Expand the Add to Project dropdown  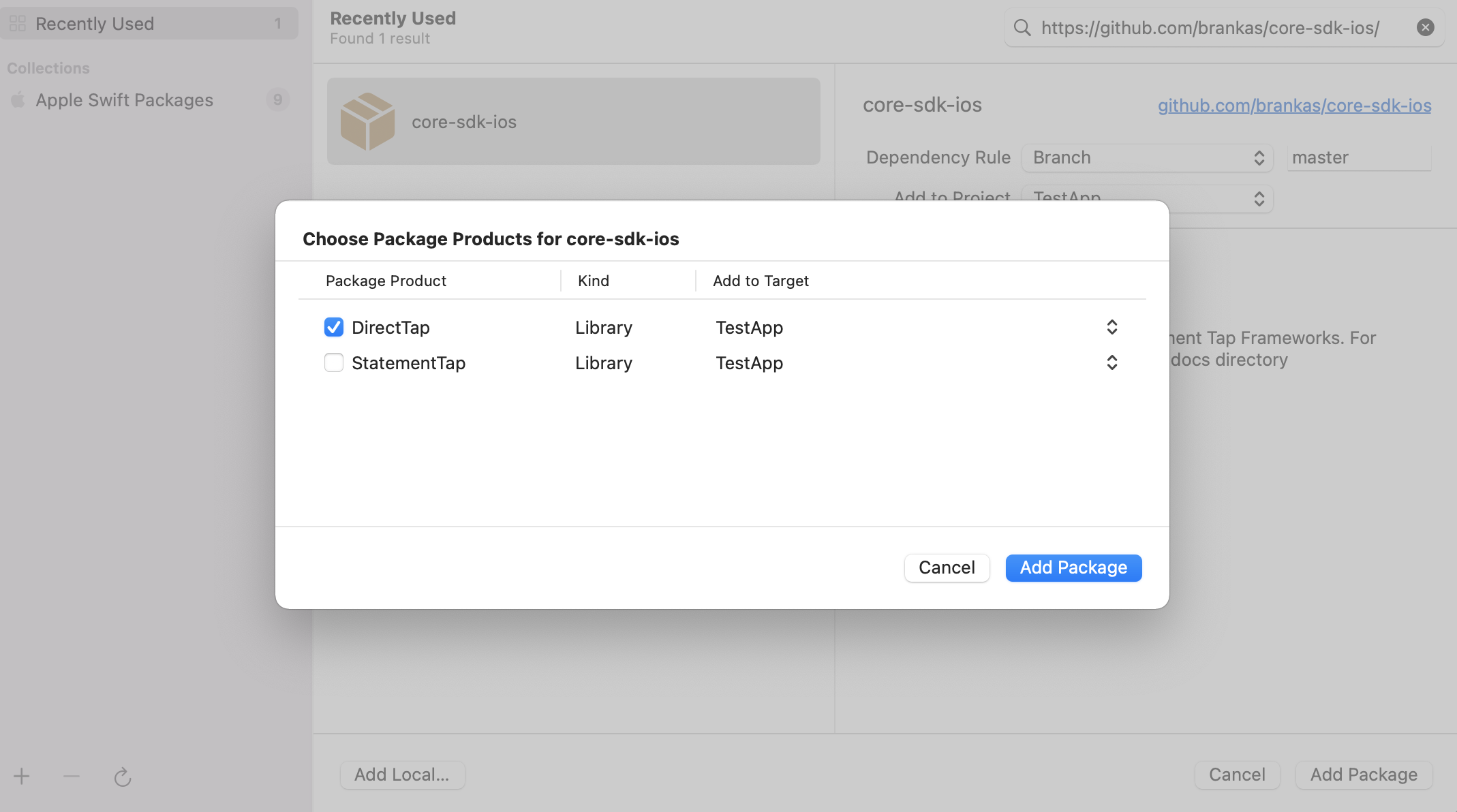pyautogui.click(x=1259, y=198)
